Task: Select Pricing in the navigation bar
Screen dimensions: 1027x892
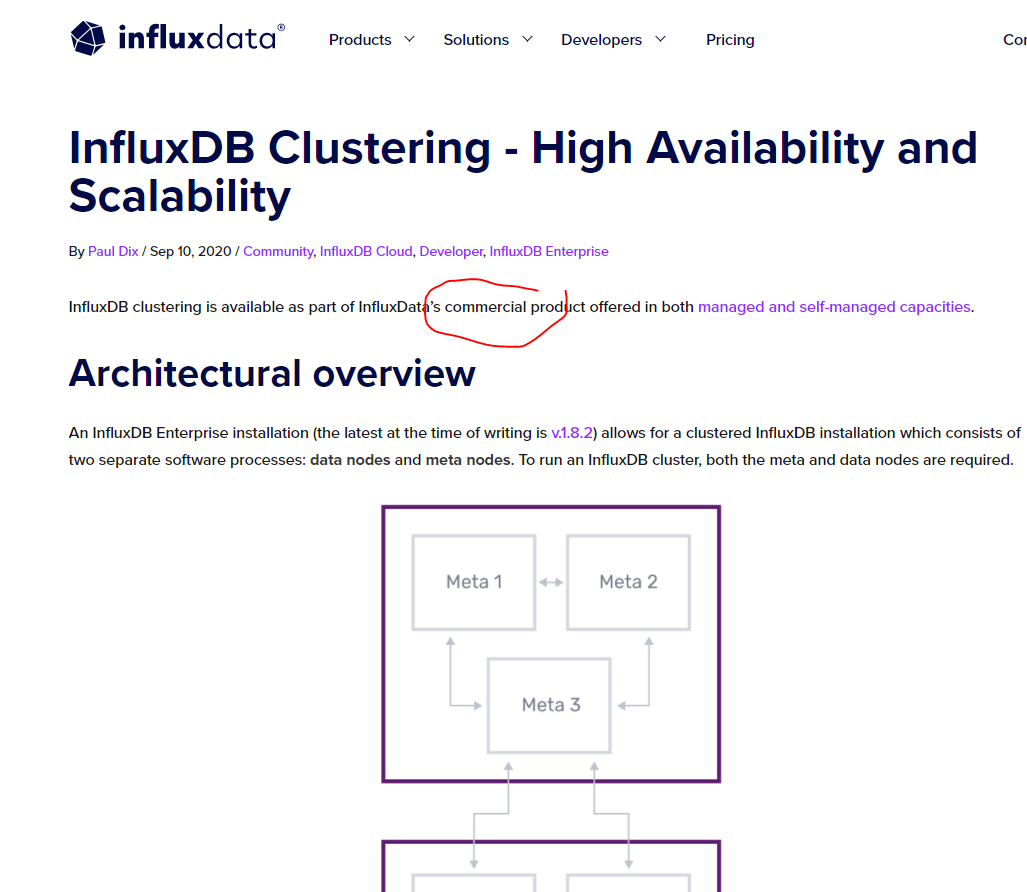Action: [x=729, y=39]
